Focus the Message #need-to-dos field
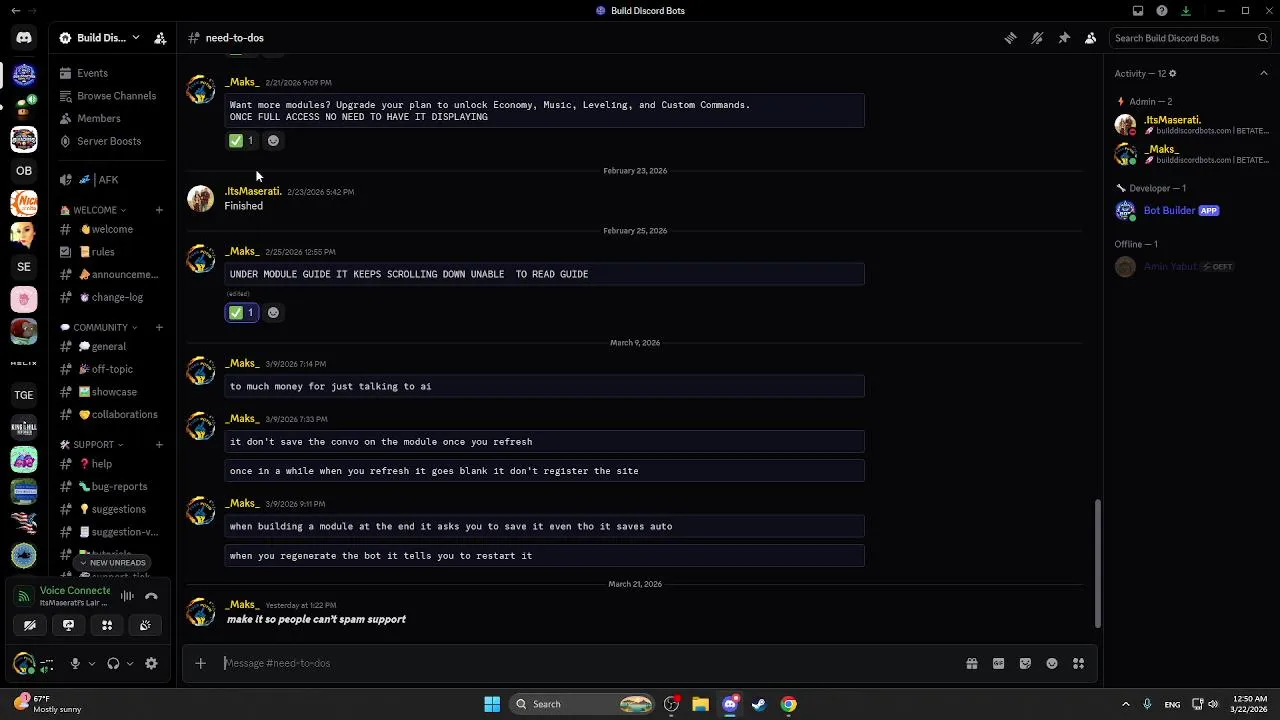The image size is (1280, 720). point(590,663)
